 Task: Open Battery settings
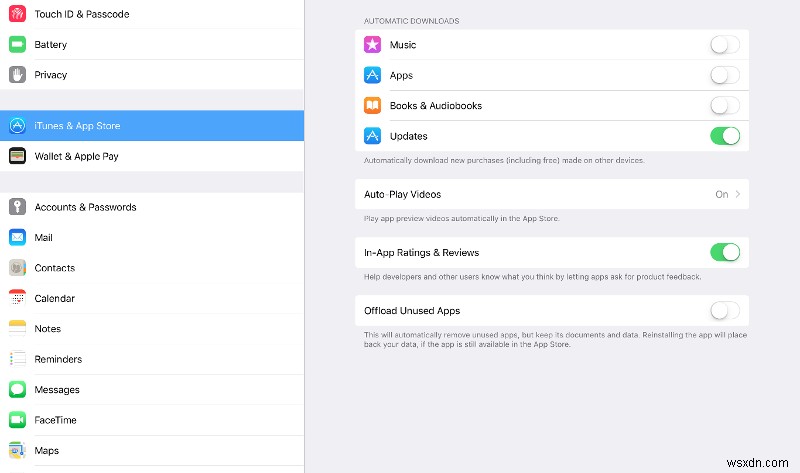pyautogui.click(x=152, y=44)
